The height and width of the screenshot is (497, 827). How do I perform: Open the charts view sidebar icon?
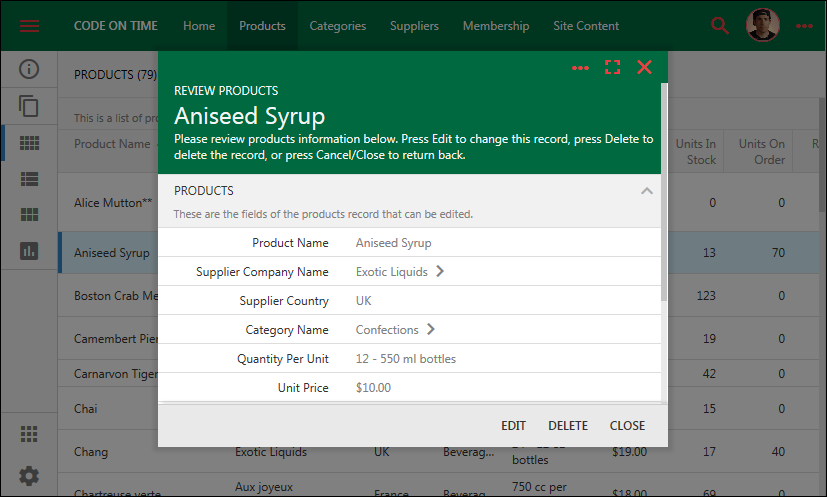(29, 251)
